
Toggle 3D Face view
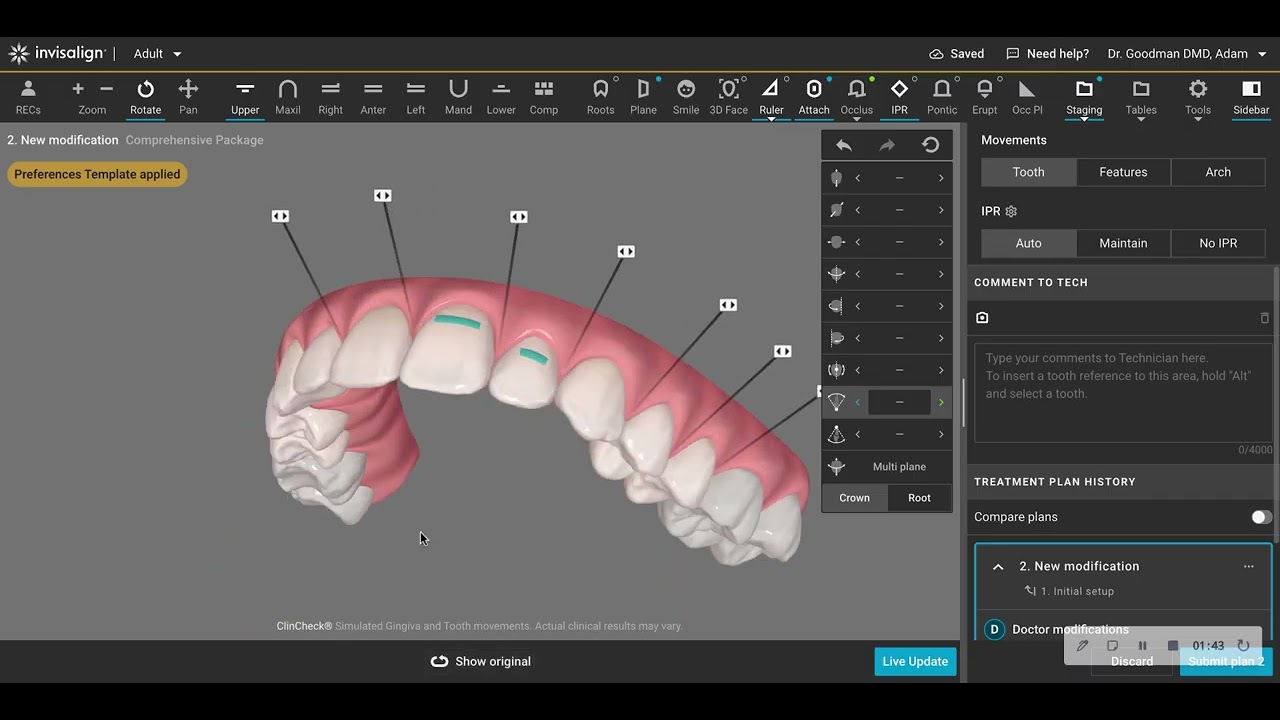(729, 97)
